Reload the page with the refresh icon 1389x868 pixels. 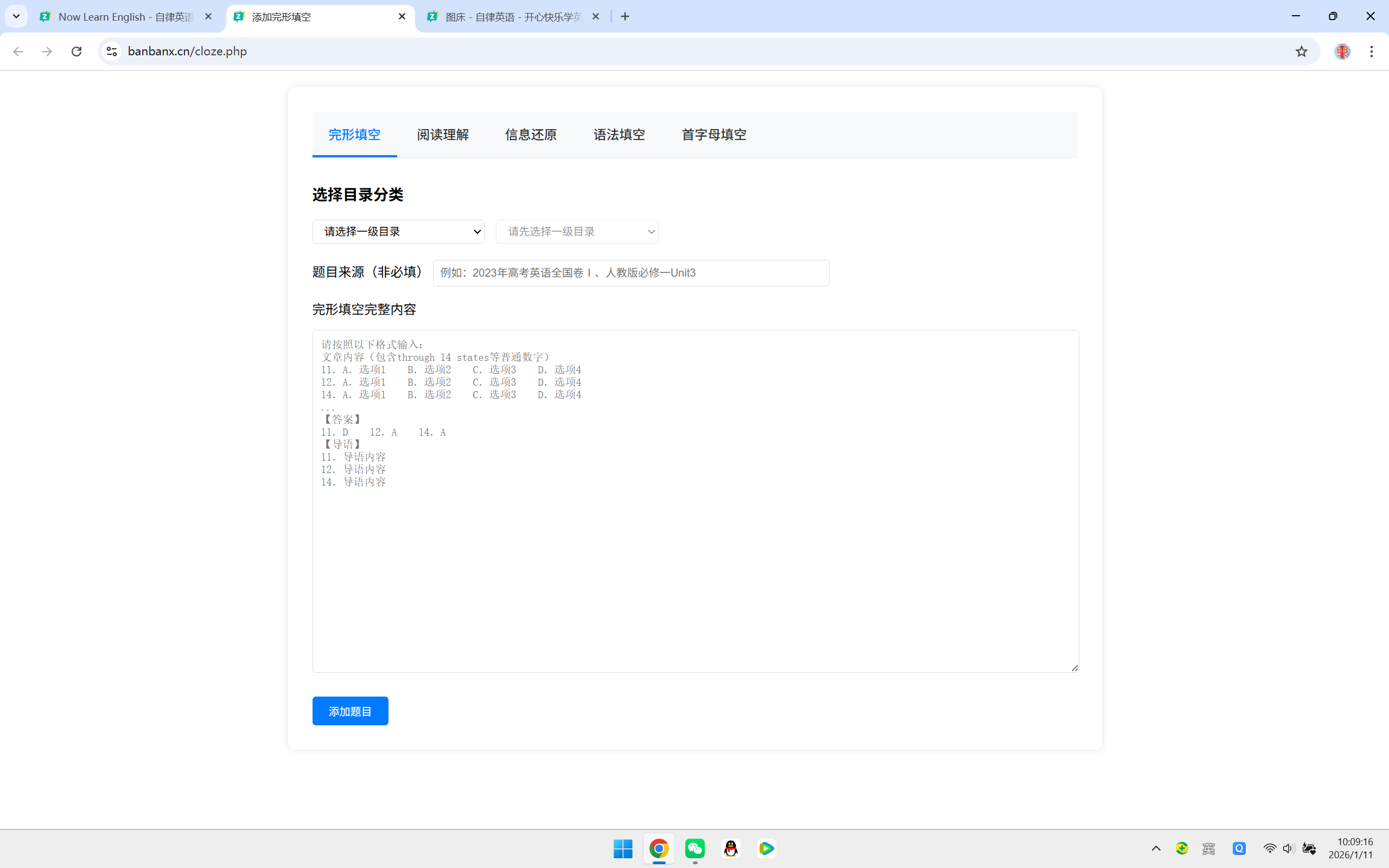click(x=77, y=52)
